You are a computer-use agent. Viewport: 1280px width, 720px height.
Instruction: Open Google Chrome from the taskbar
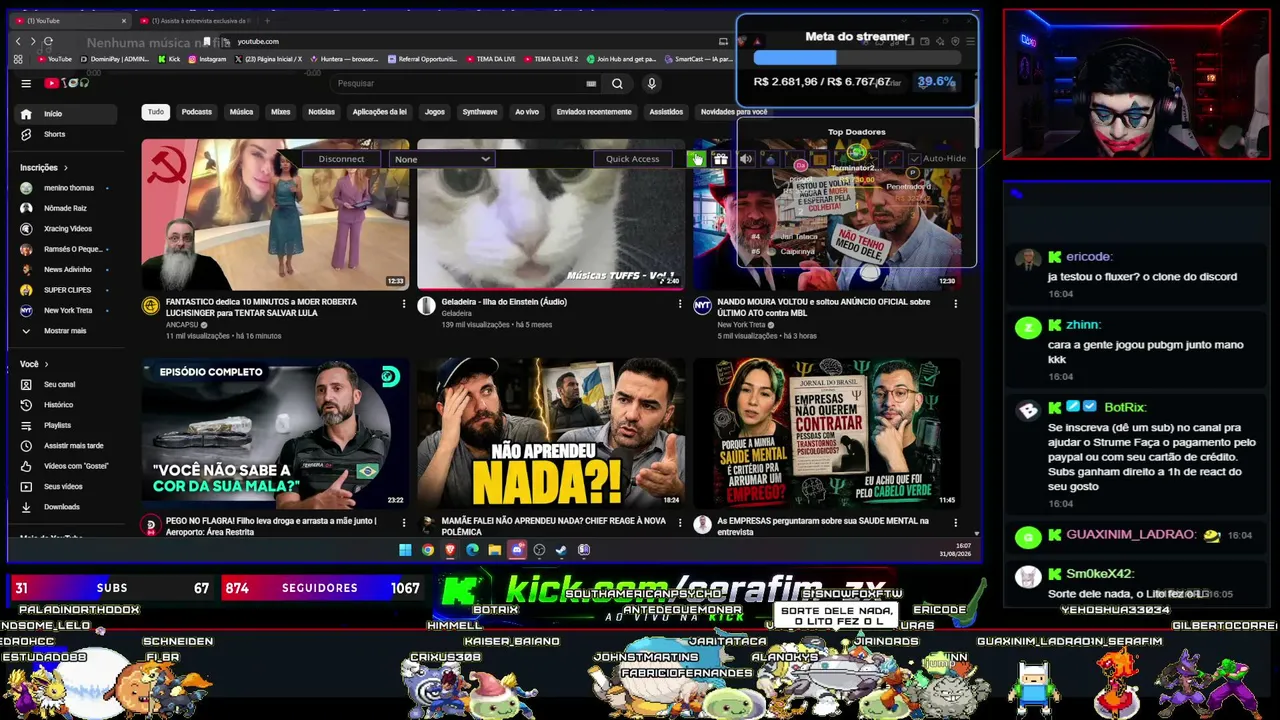[428, 550]
